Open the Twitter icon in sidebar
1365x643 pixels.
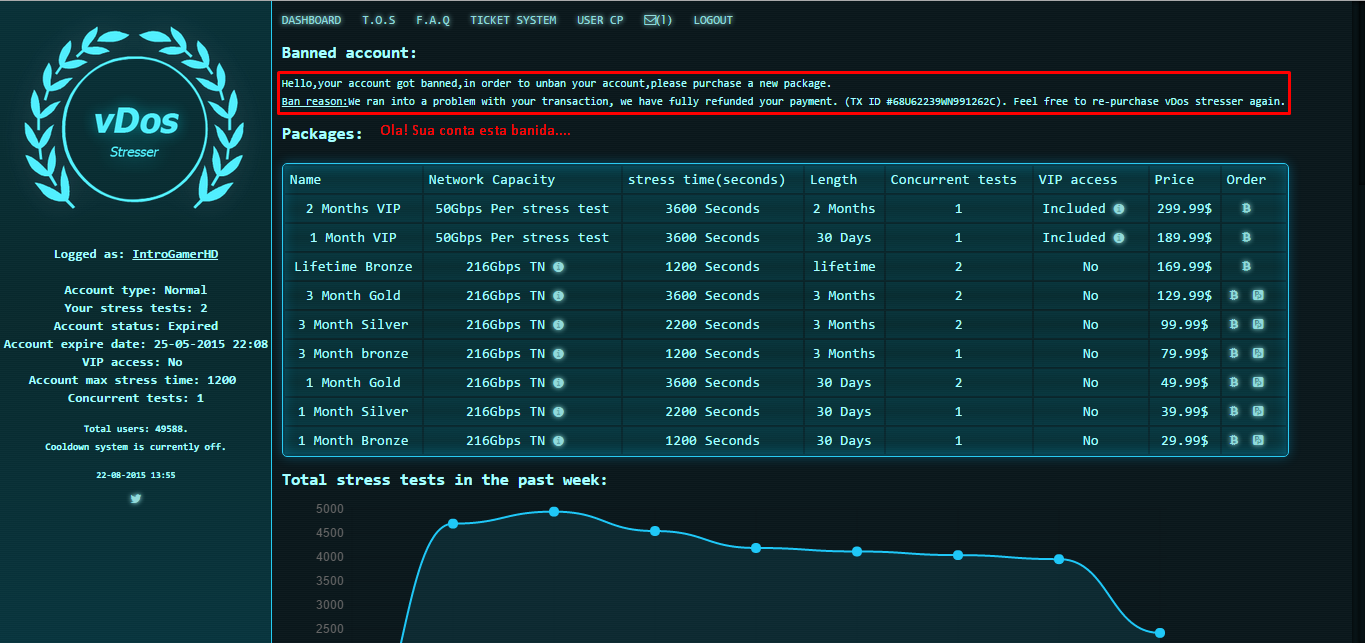135,498
